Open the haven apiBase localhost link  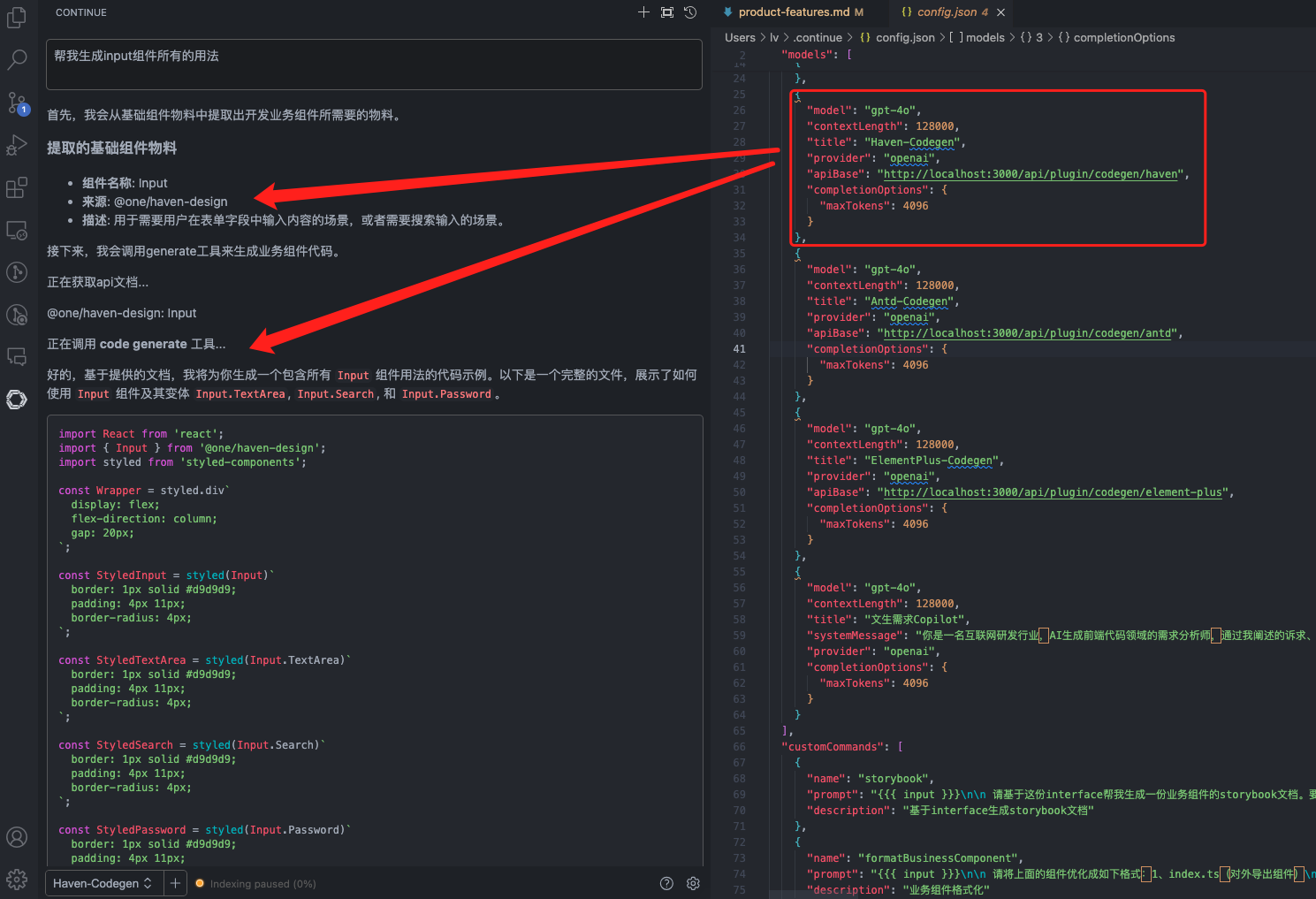pyautogui.click(x=1031, y=174)
